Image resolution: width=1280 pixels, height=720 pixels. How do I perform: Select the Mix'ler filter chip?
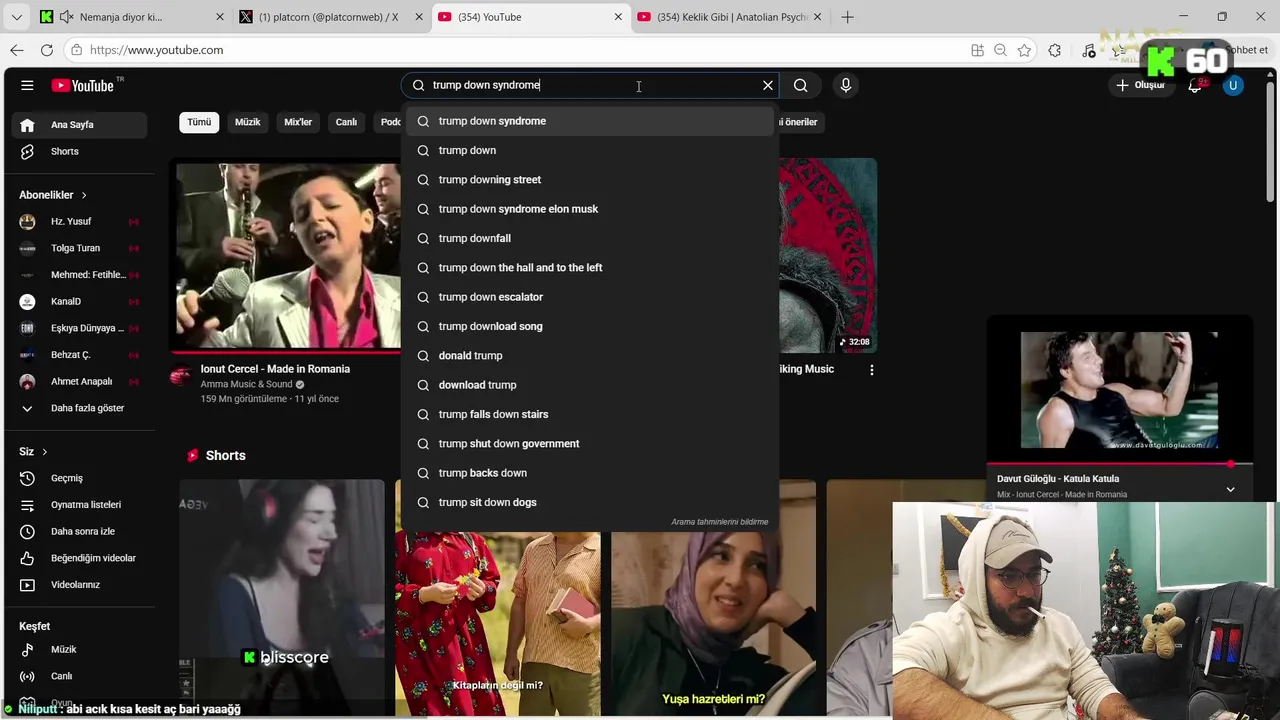298,122
